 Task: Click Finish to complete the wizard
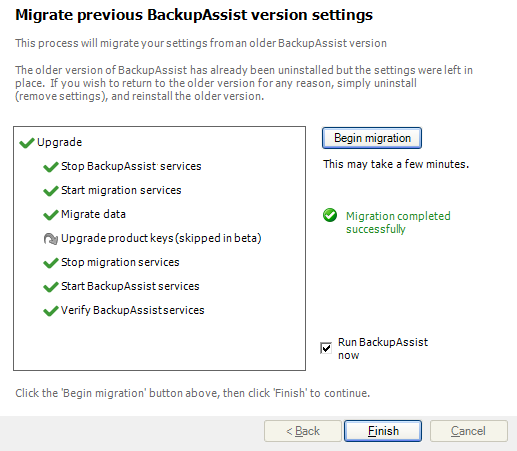tap(383, 431)
